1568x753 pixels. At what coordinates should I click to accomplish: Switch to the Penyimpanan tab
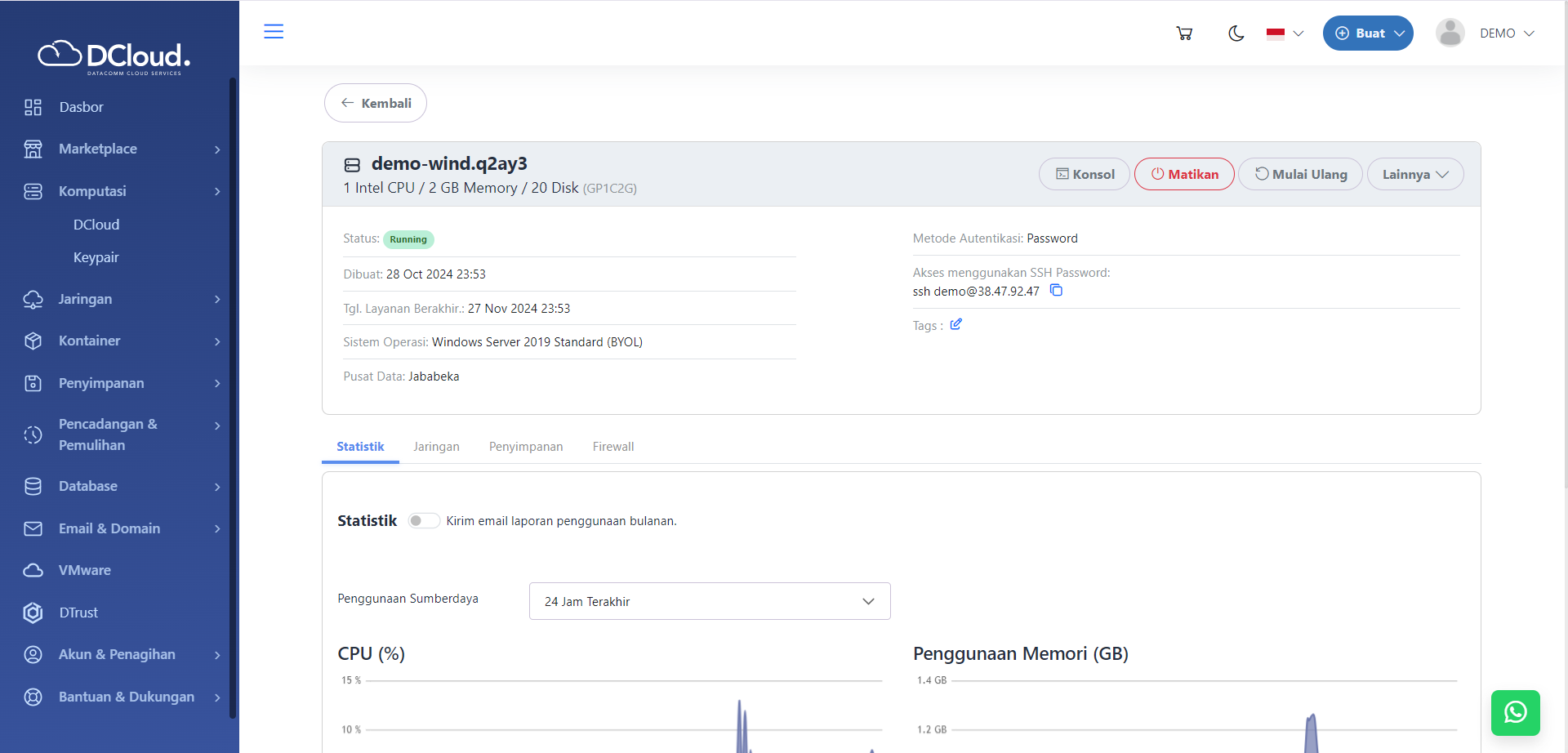point(525,447)
